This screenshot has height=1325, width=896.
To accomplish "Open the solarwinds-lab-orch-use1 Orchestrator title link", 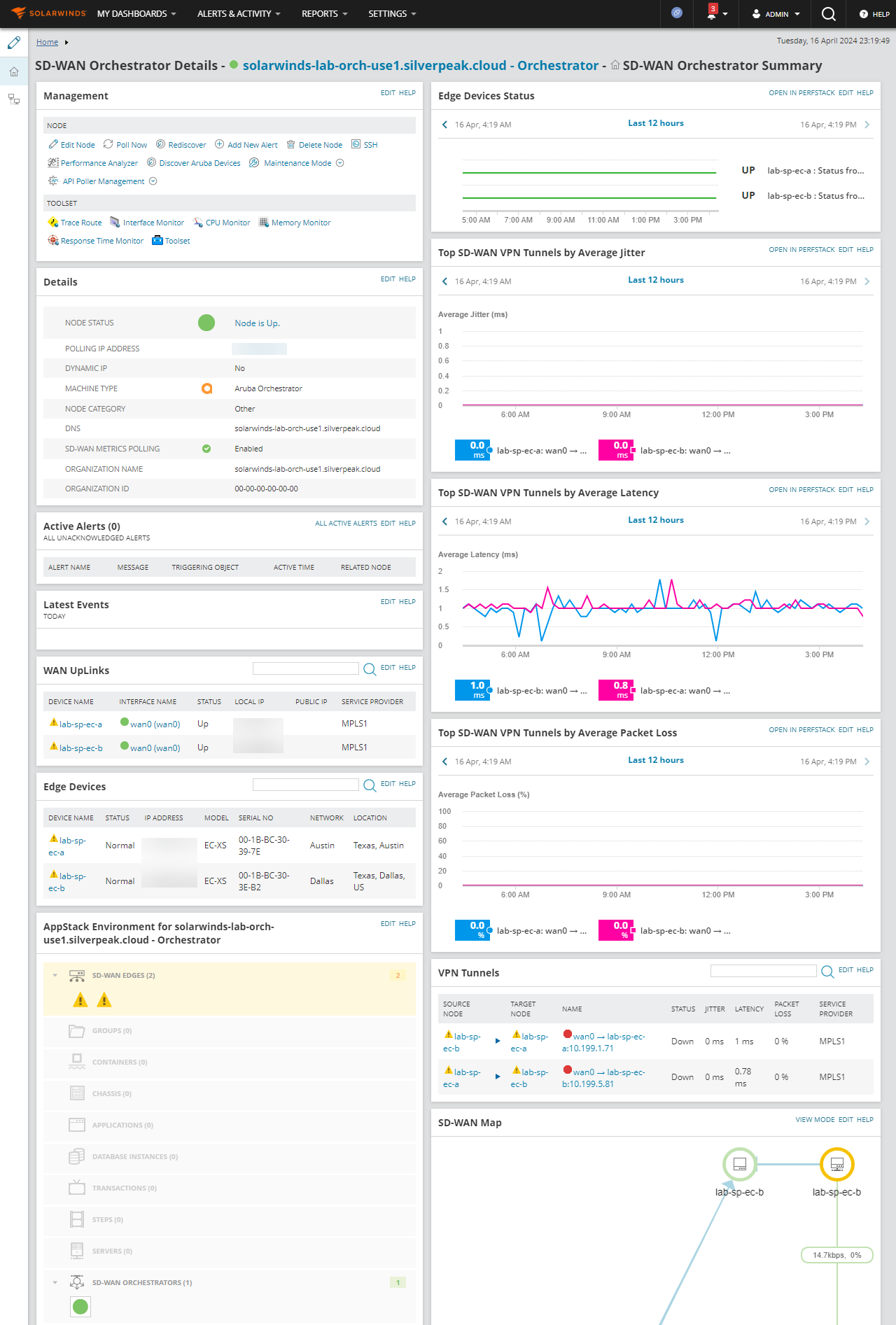I will [x=421, y=65].
